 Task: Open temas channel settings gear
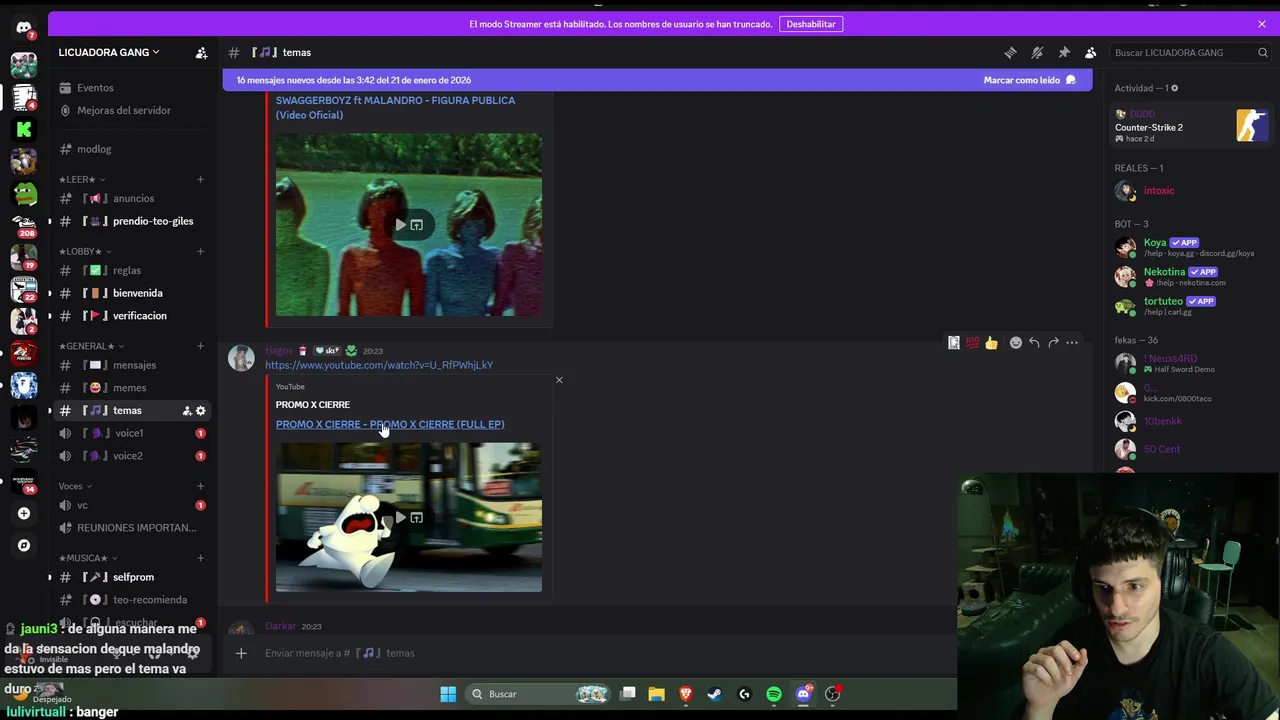[x=200, y=411]
